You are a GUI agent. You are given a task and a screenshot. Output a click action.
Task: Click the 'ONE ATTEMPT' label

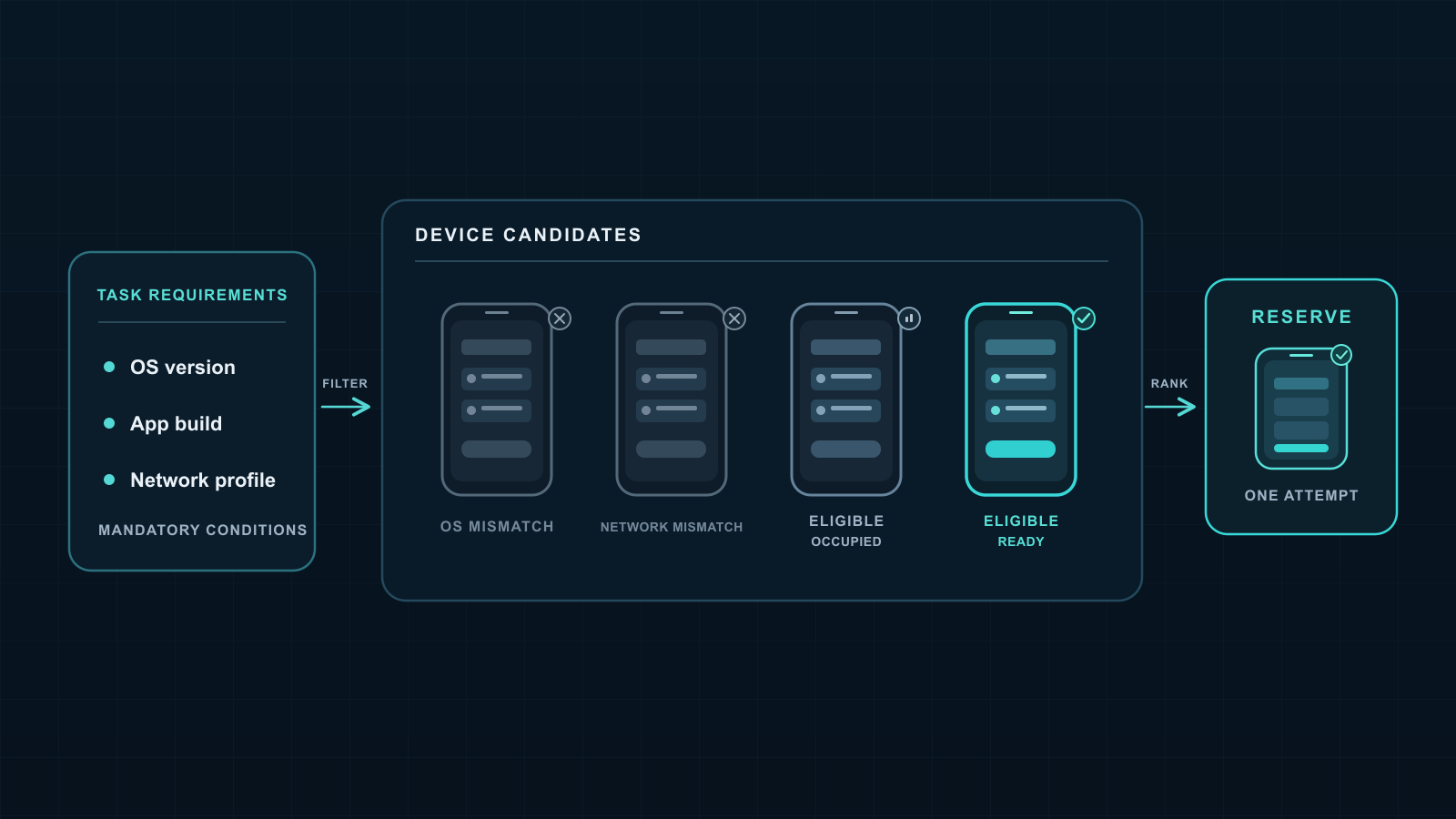pyautogui.click(x=1301, y=495)
